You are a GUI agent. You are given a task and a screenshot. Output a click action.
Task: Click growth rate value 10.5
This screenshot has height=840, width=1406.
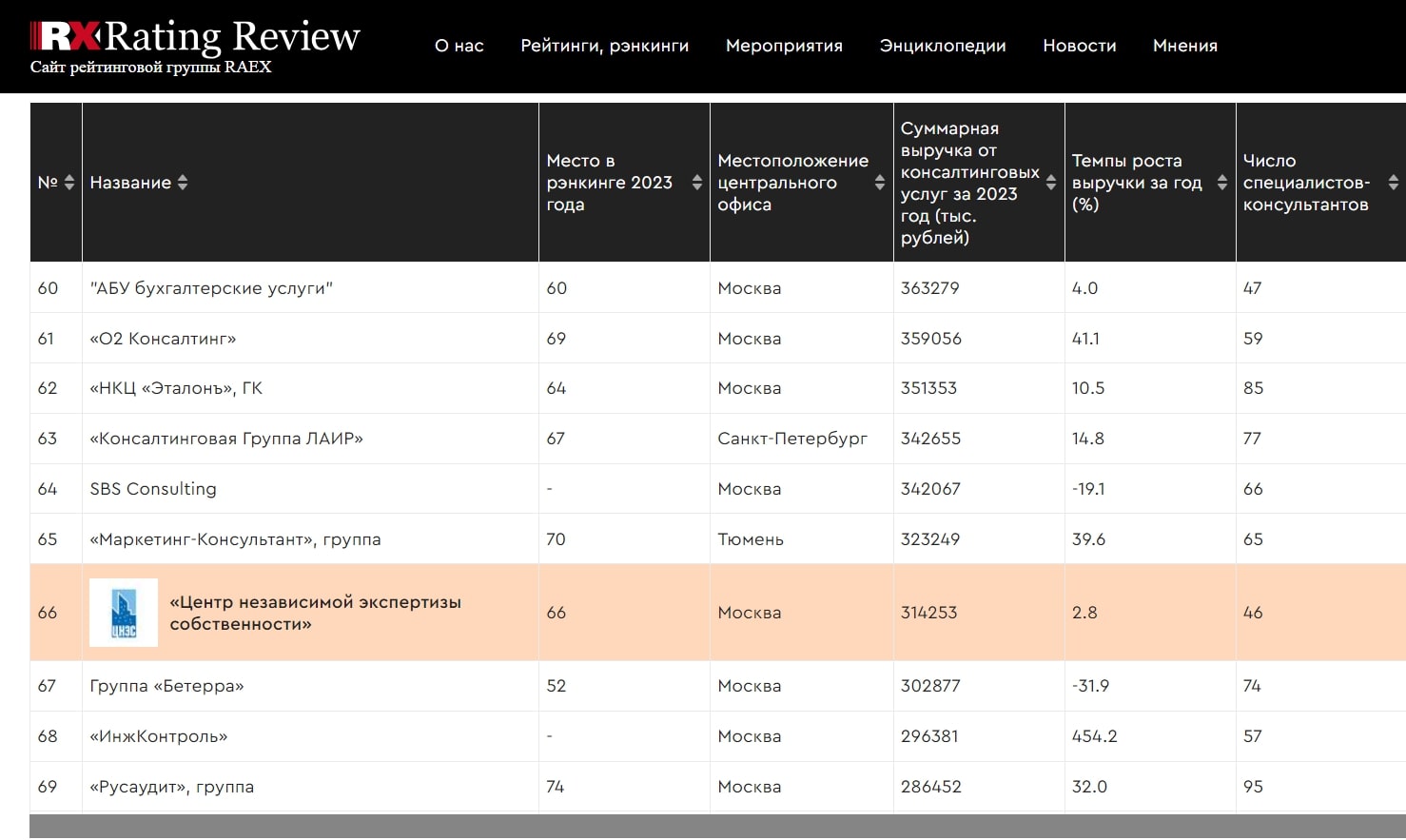(1088, 388)
